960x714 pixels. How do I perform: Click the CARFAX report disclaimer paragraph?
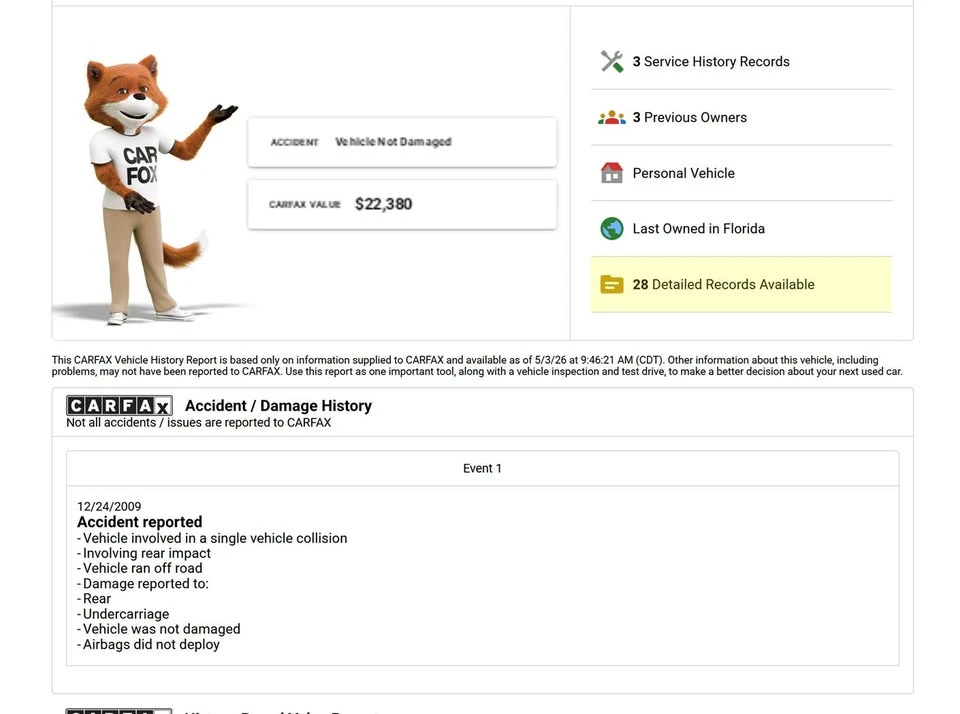(477, 366)
